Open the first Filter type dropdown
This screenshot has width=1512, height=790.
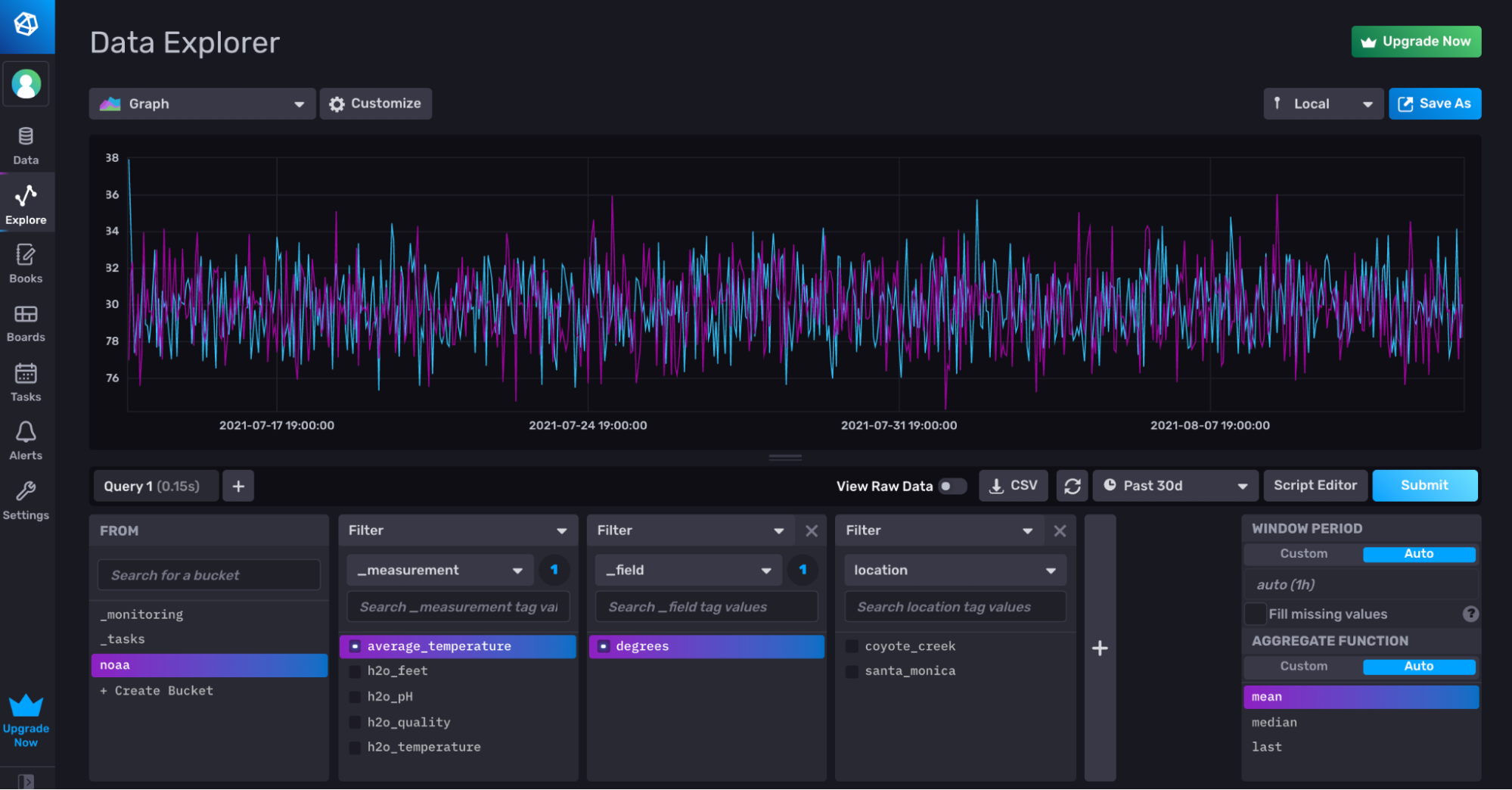(458, 530)
